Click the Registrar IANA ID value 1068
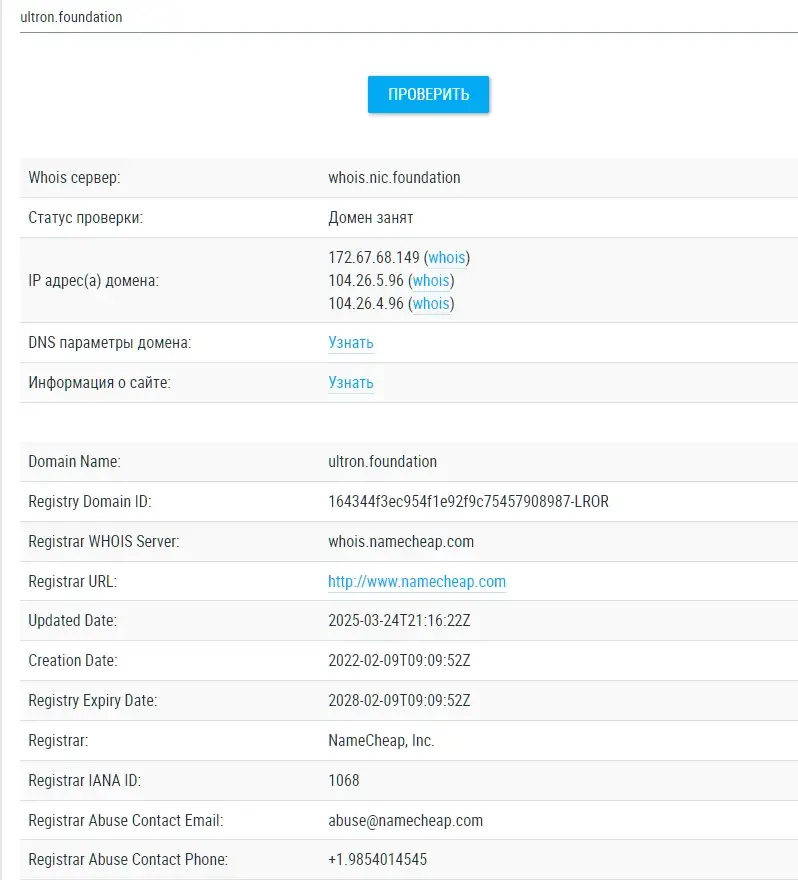The height and width of the screenshot is (880, 798). [x=343, y=781]
